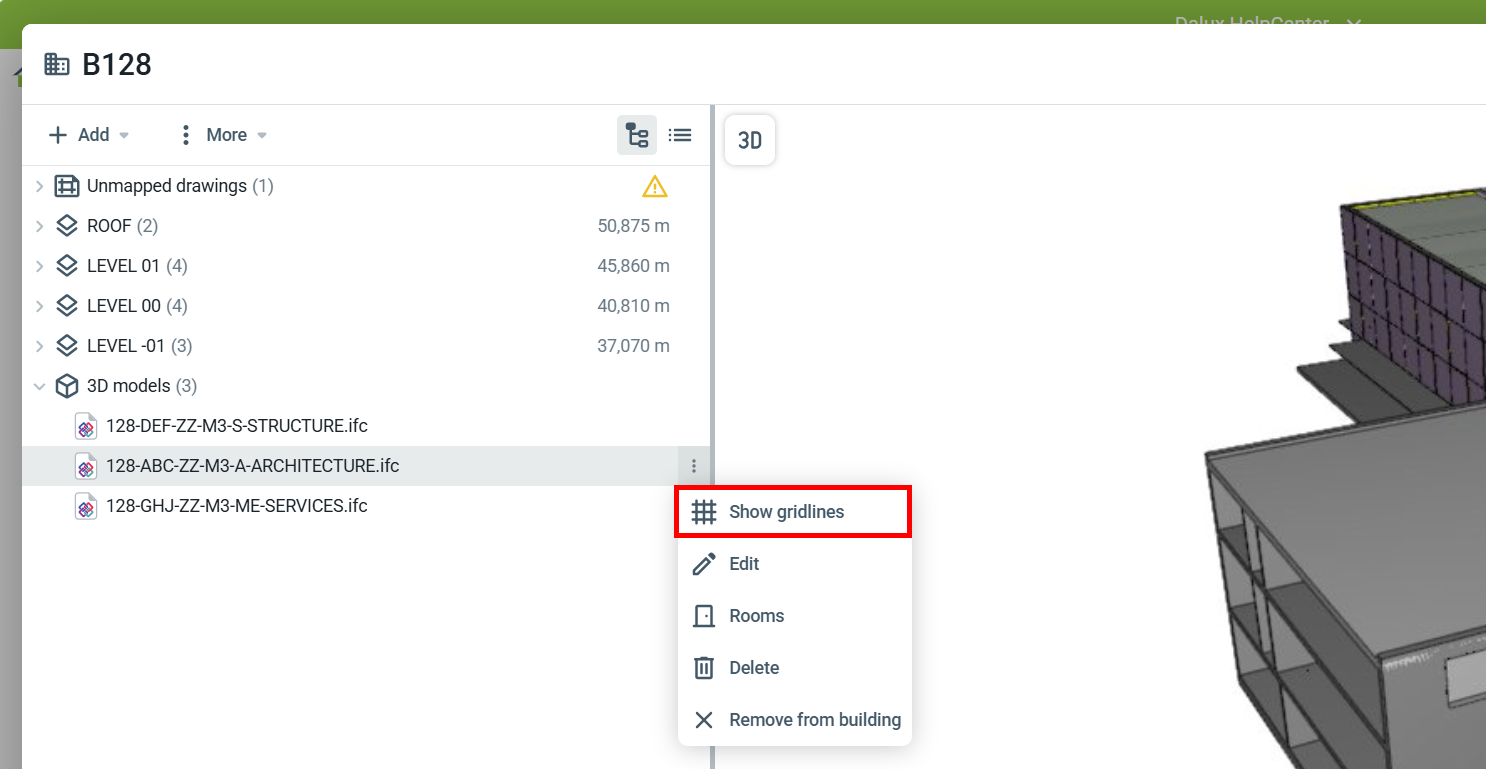Toggle the 3D view button
Image resolution: width=1486 pixels, height=769 pixels.
(749, 141)
